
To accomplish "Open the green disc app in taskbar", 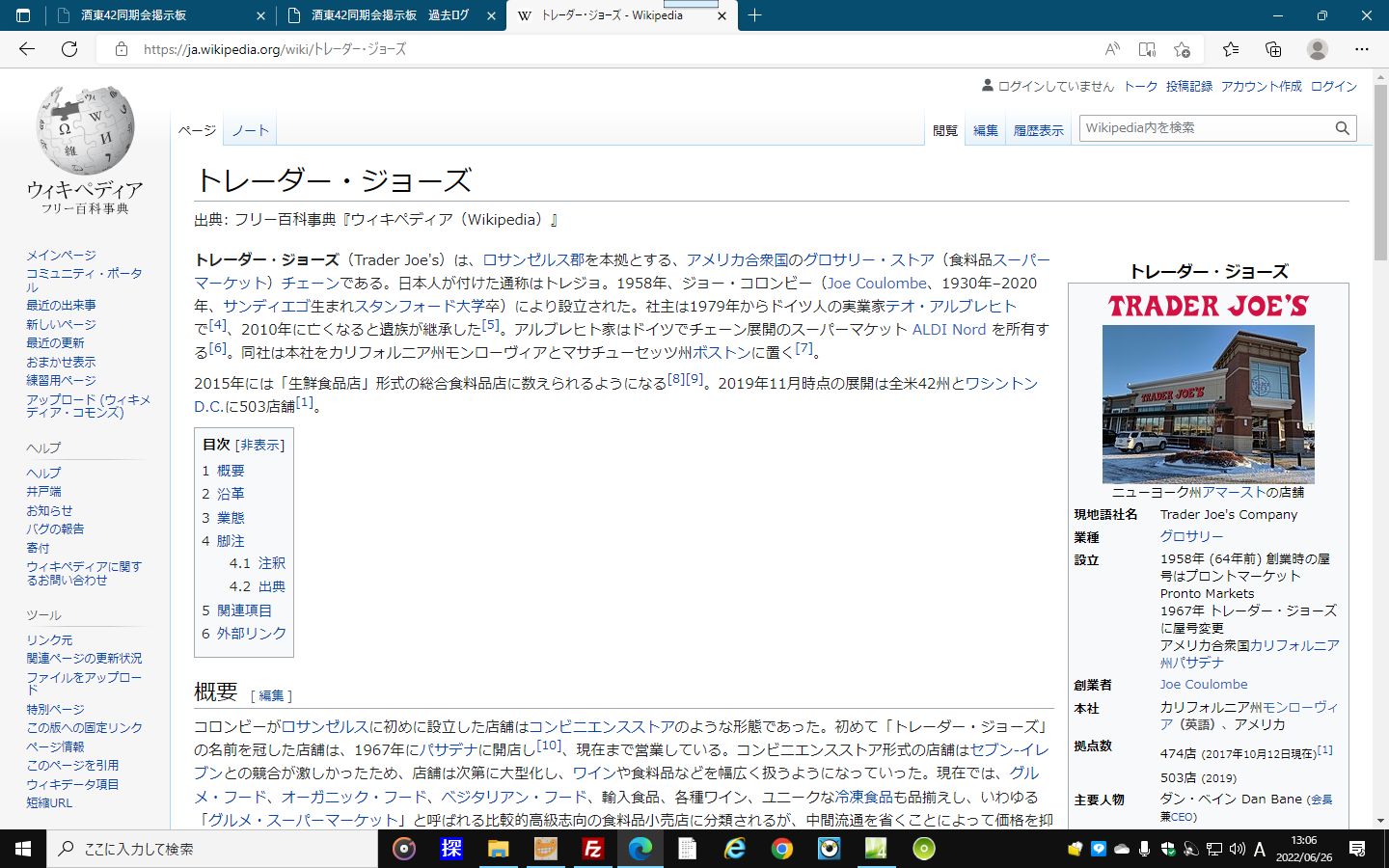I will (923, 849).
